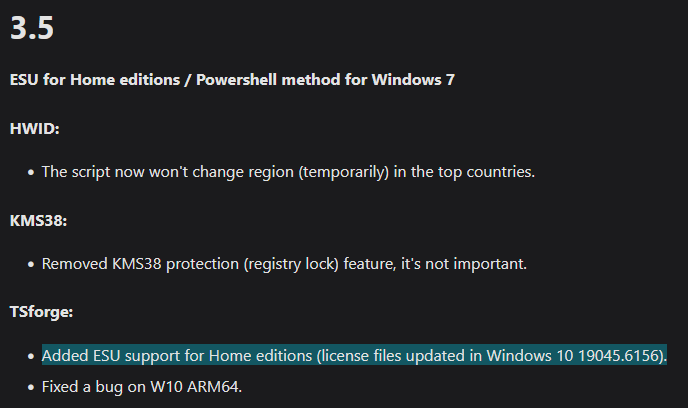Click the ESU for Home editions subtitle
The width and height of the screenshot is (688, 408).
[x=232, y=80]
